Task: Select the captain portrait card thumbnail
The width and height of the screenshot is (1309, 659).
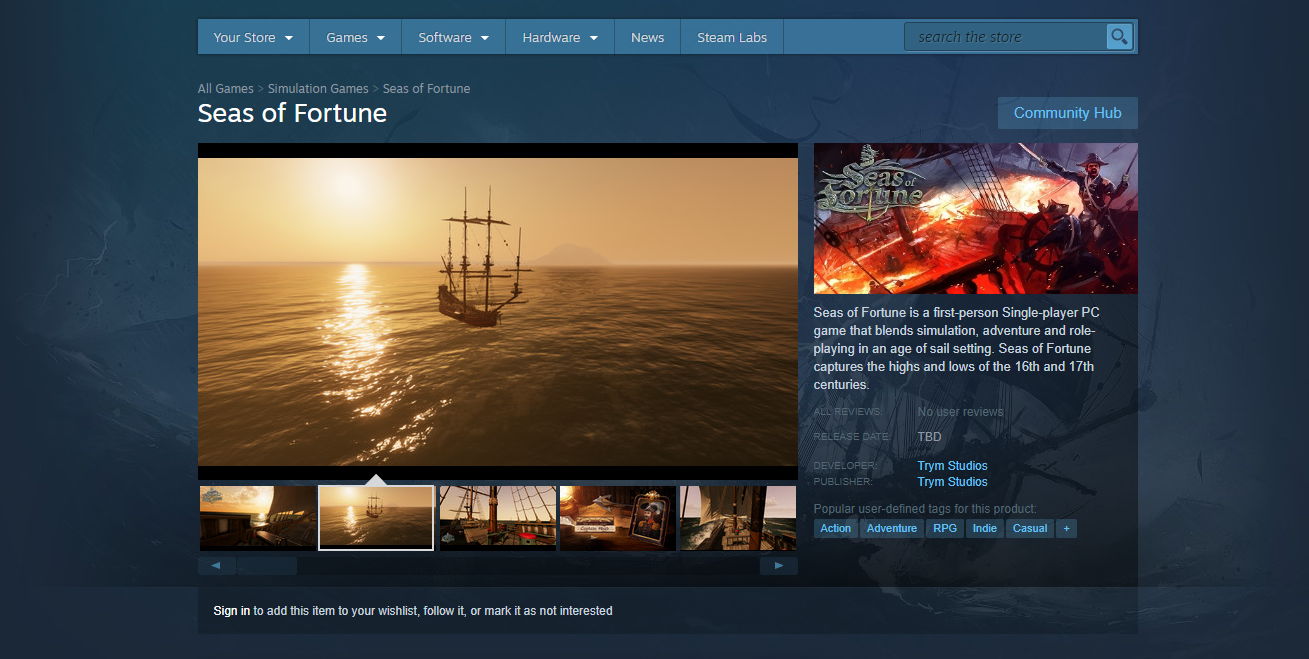Action: [x=618, y=518]
